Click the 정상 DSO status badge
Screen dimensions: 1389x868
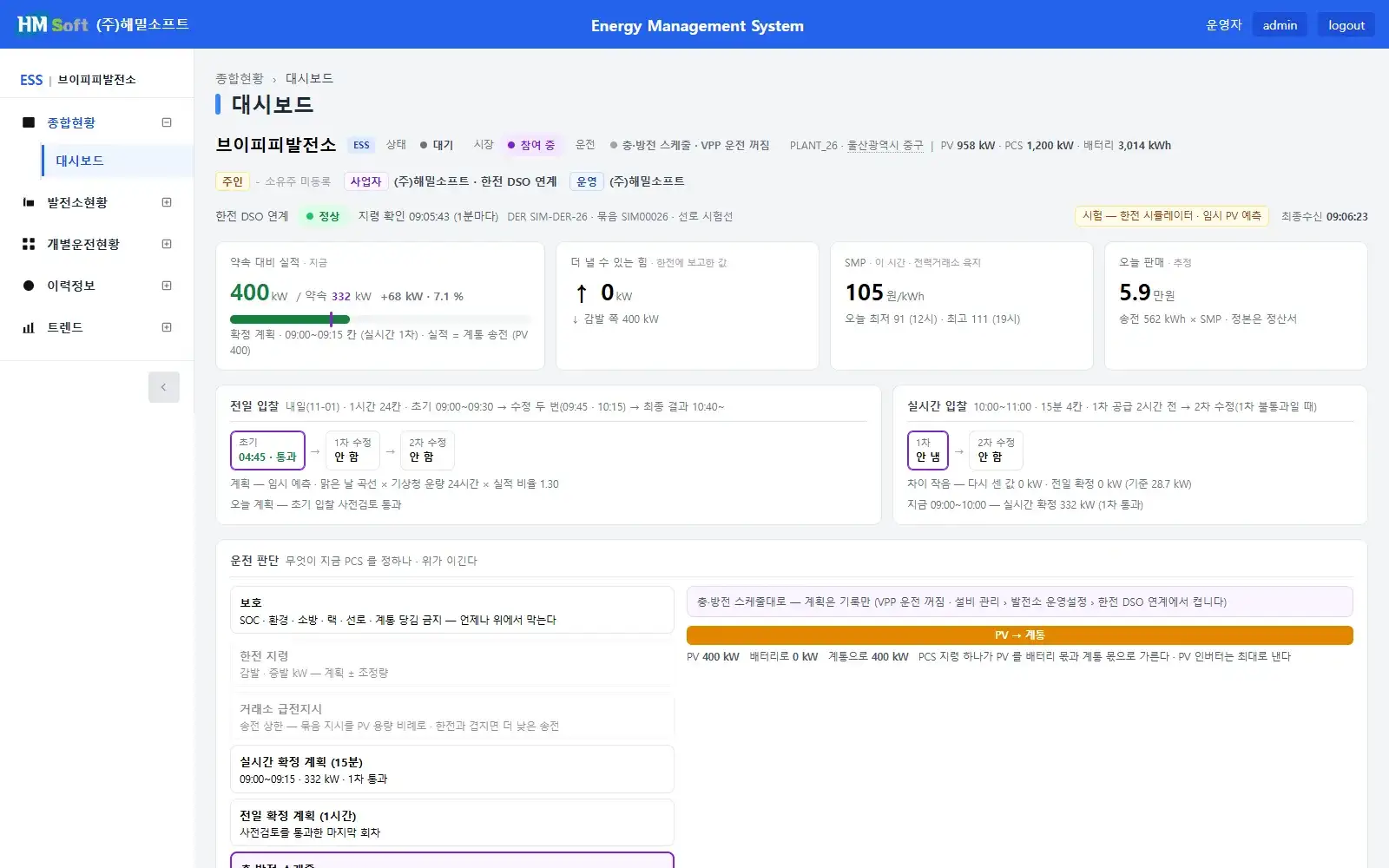pos(323,216)
